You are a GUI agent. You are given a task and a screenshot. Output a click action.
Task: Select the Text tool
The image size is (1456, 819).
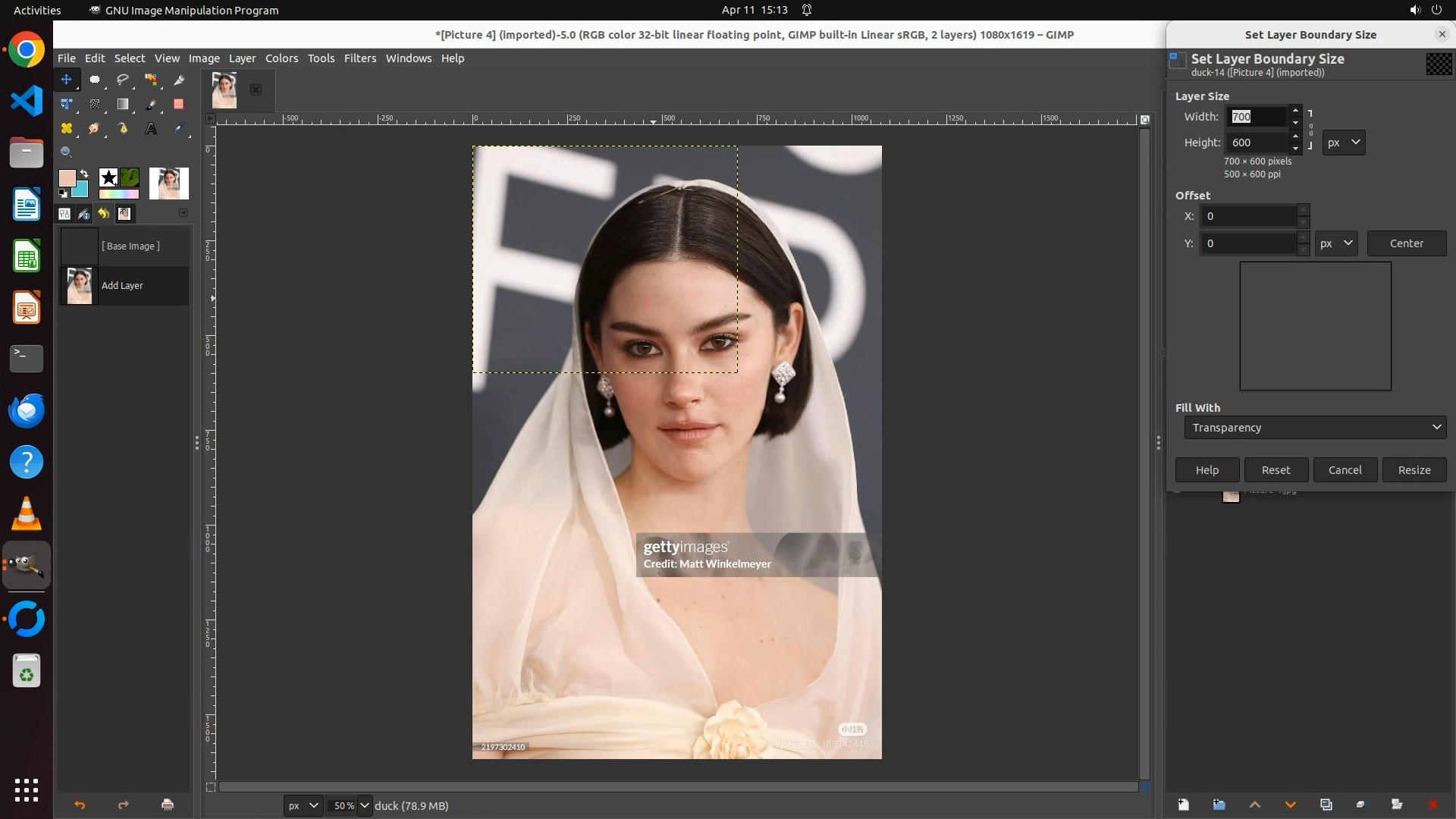point(151,129)
